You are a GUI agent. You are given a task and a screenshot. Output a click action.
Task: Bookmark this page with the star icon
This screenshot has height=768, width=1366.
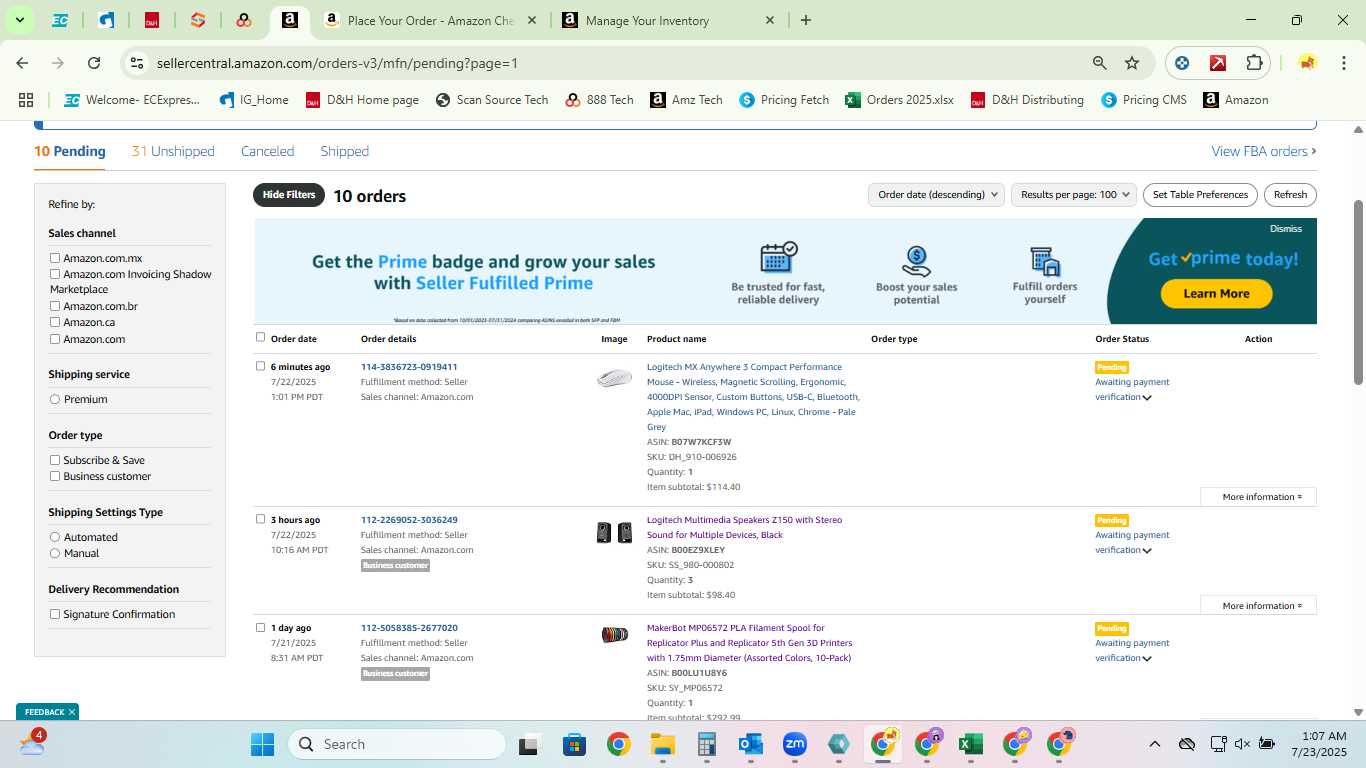pos(1132,63)
